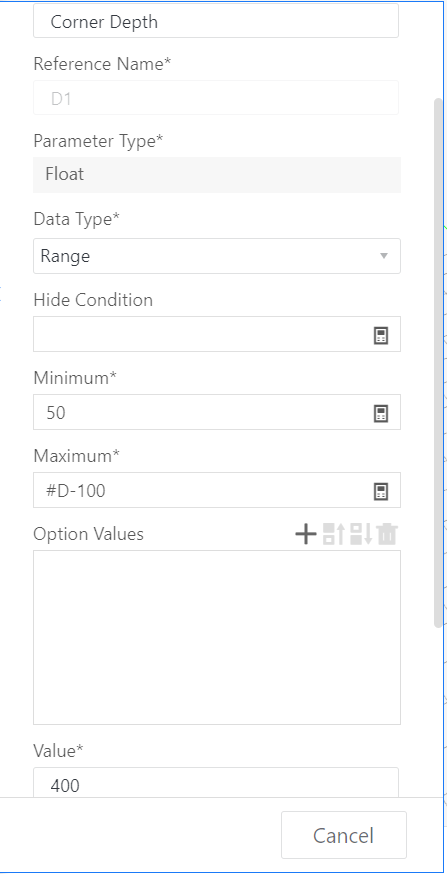The height and width of the screenshot is (874, 447).
Task: Click inside the empty Option Values list
Action: coord(217,637)
